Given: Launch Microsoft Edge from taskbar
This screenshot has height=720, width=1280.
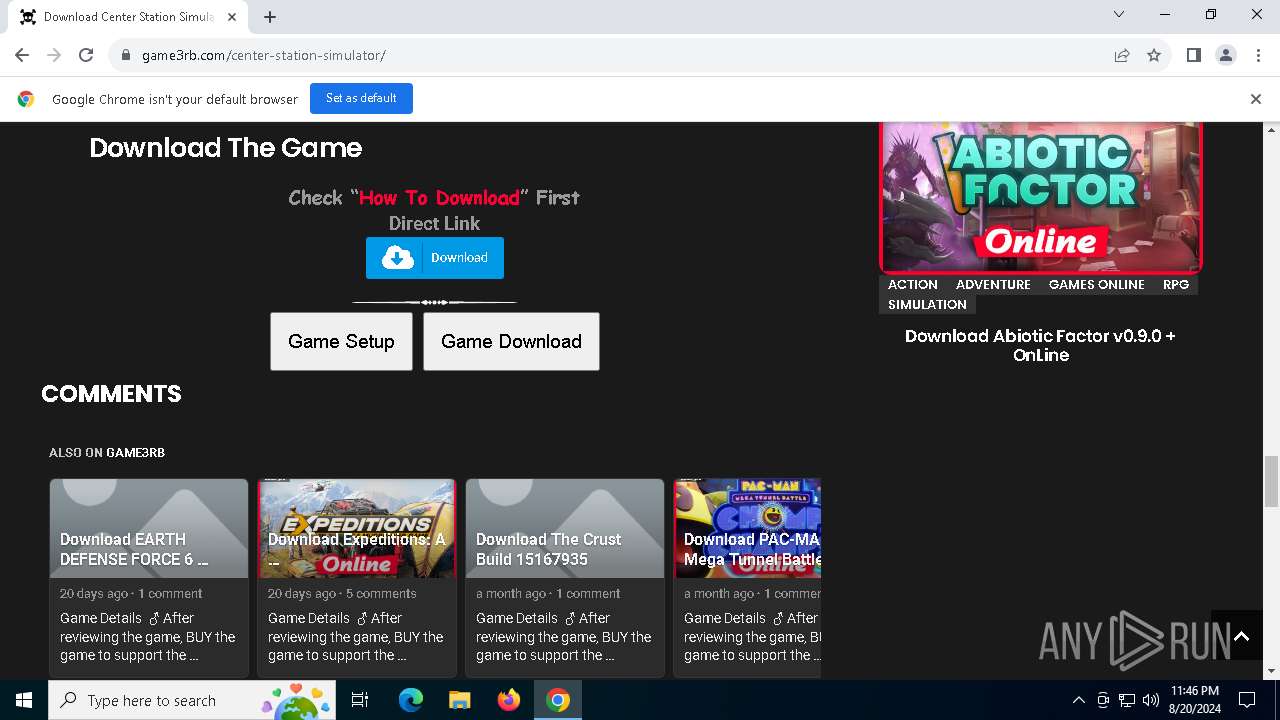Looking at the screenshot, I should click(x=411, y=700).
